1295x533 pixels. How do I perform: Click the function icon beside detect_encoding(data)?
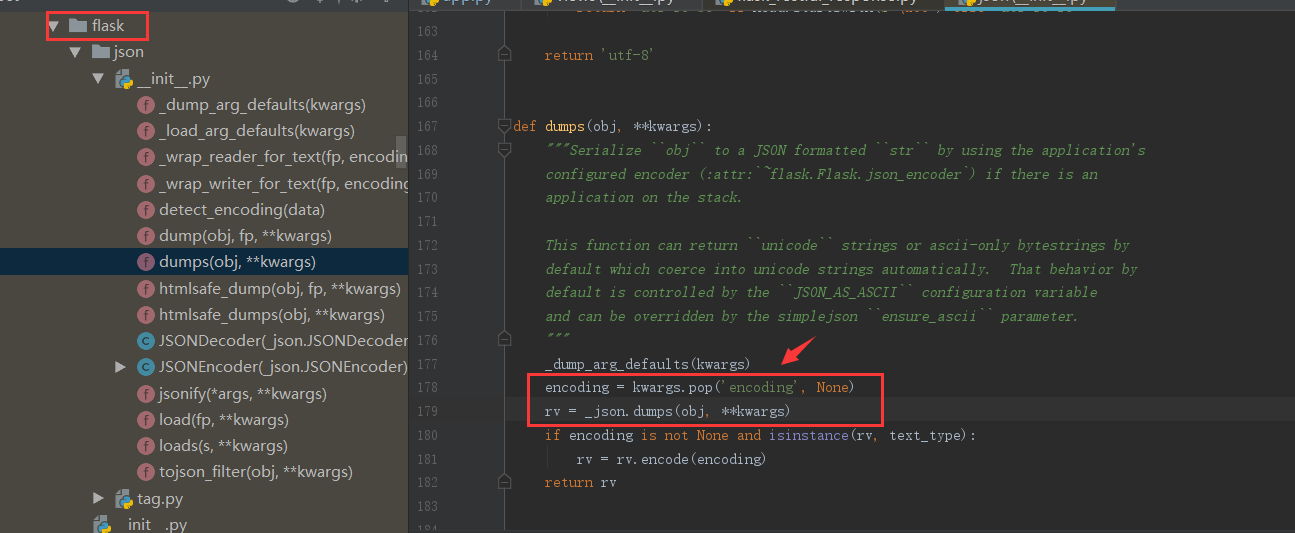tap(145, 210)
